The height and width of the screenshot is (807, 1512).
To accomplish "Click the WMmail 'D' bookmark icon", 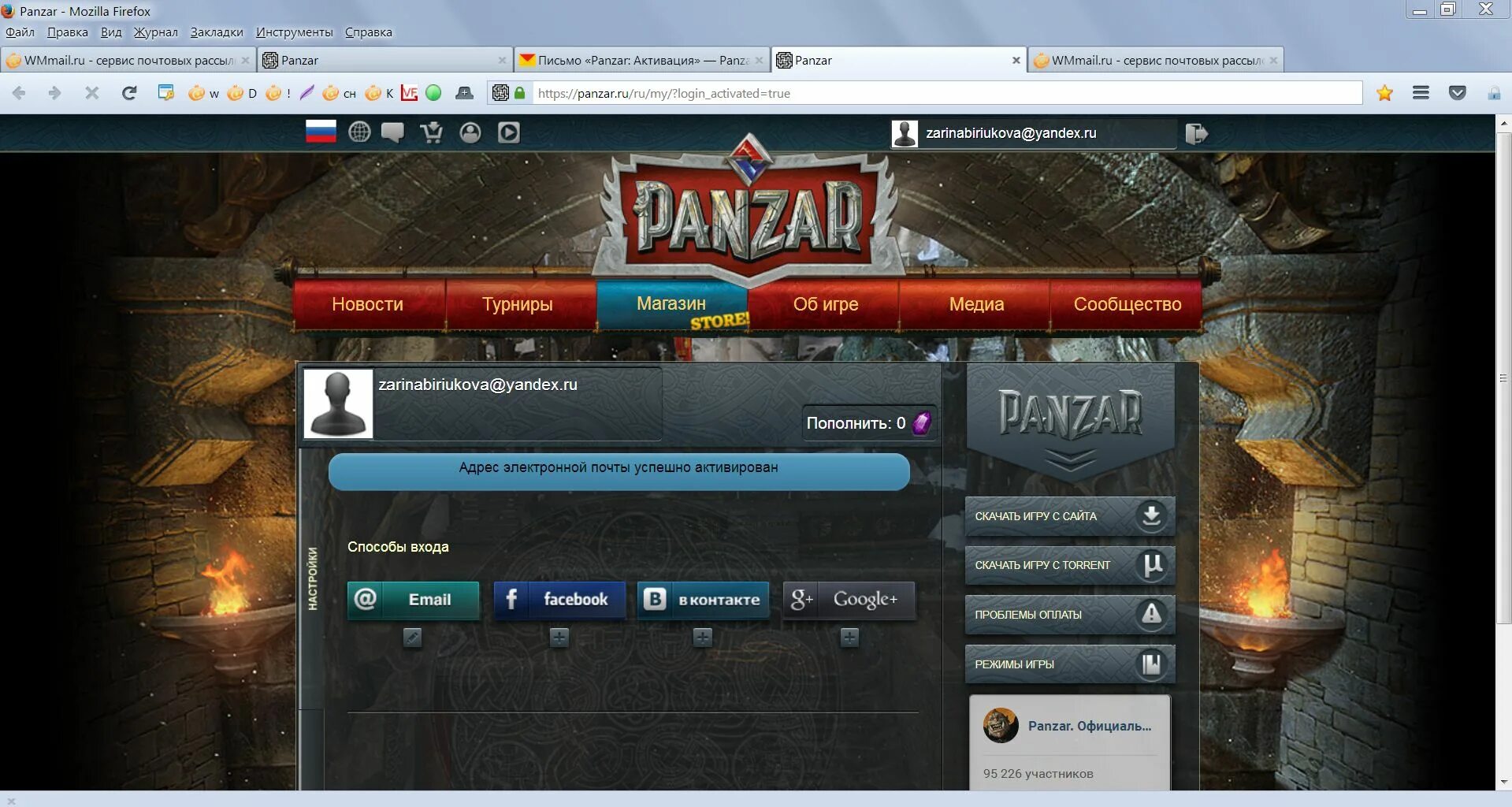I will [x=242, y=93].
